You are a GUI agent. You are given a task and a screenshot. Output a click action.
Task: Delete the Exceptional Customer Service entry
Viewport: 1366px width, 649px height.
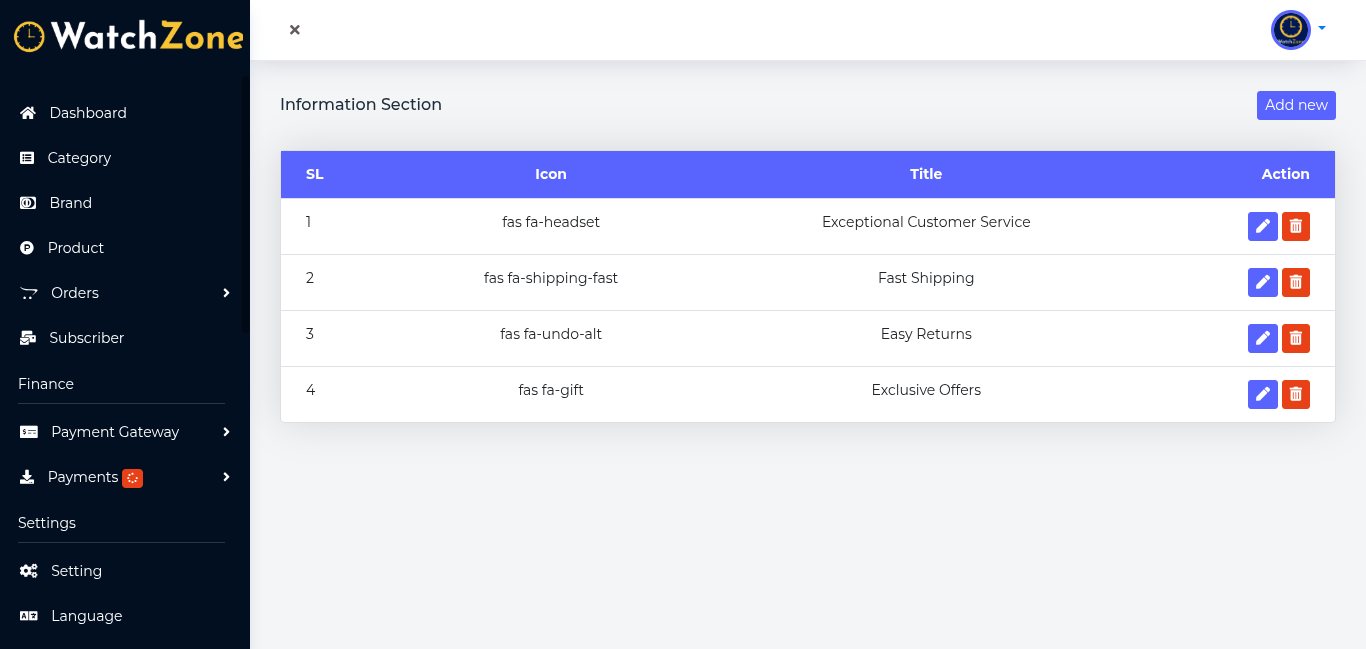pyautogui.click(x=1296, y=227)
